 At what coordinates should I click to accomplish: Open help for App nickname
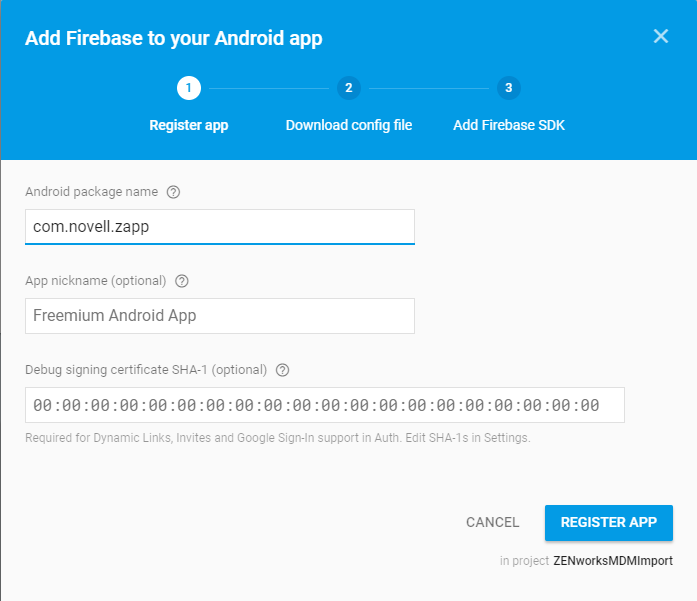[181, 281]
